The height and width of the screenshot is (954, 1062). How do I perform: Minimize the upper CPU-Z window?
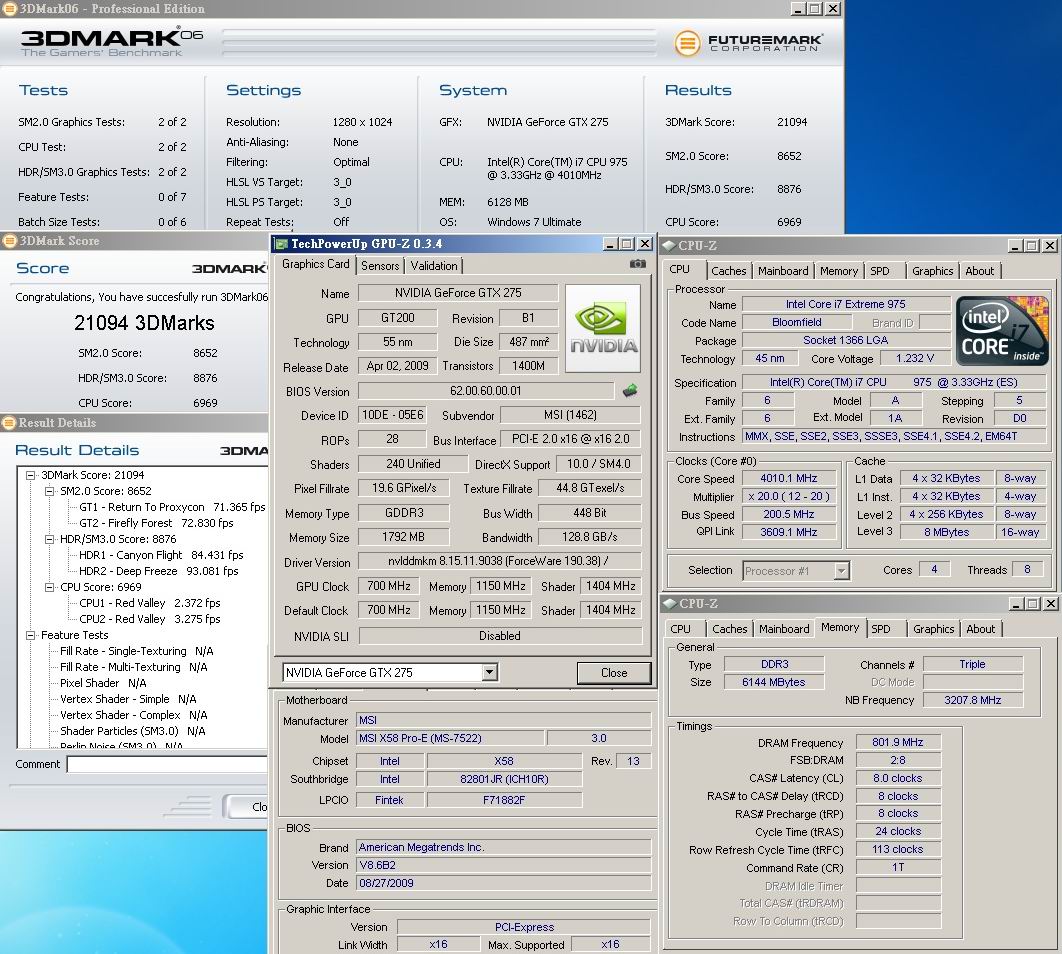1015,246
